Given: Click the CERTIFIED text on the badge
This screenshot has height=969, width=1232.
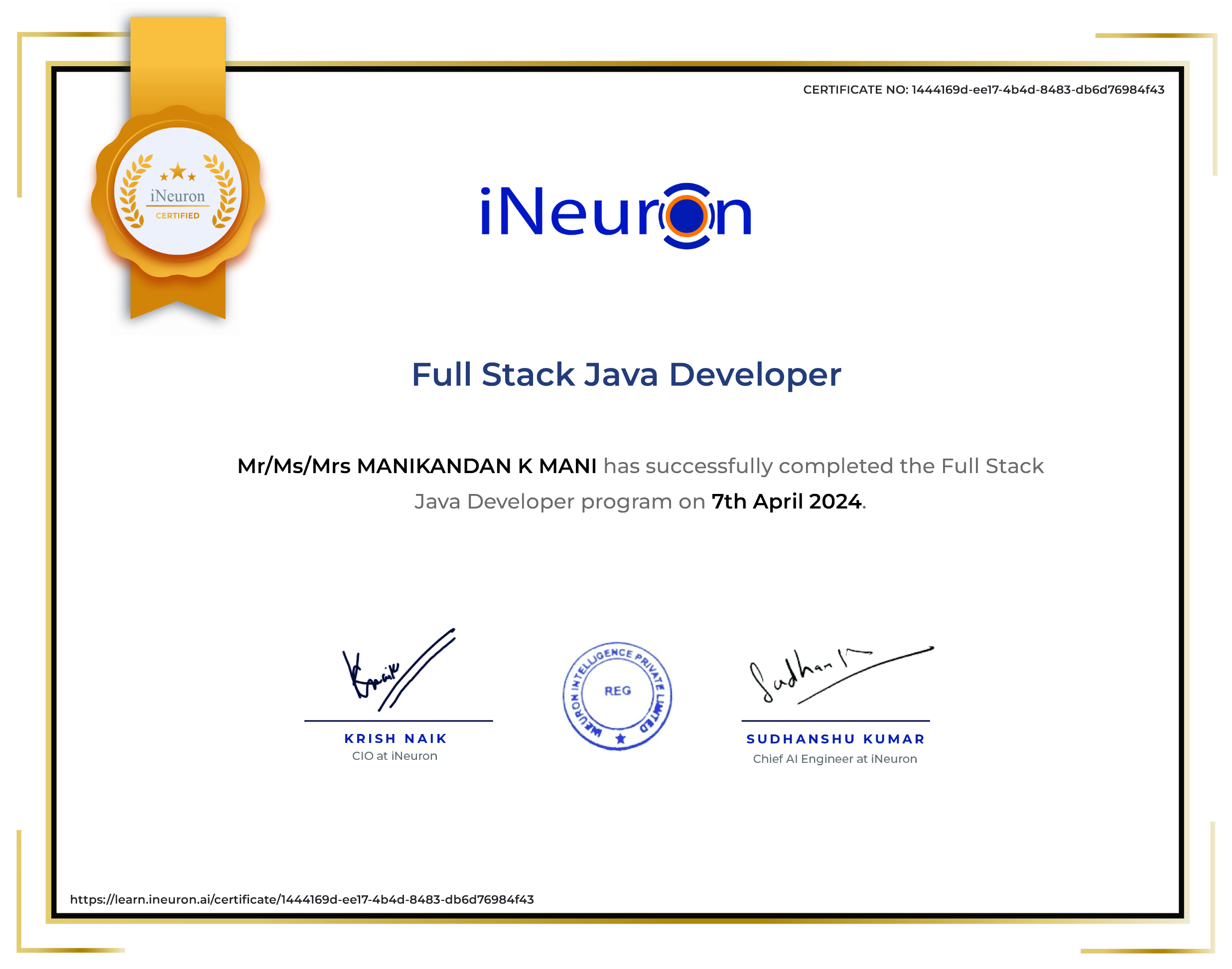Looking at the screenshot, I should (178, 216).
